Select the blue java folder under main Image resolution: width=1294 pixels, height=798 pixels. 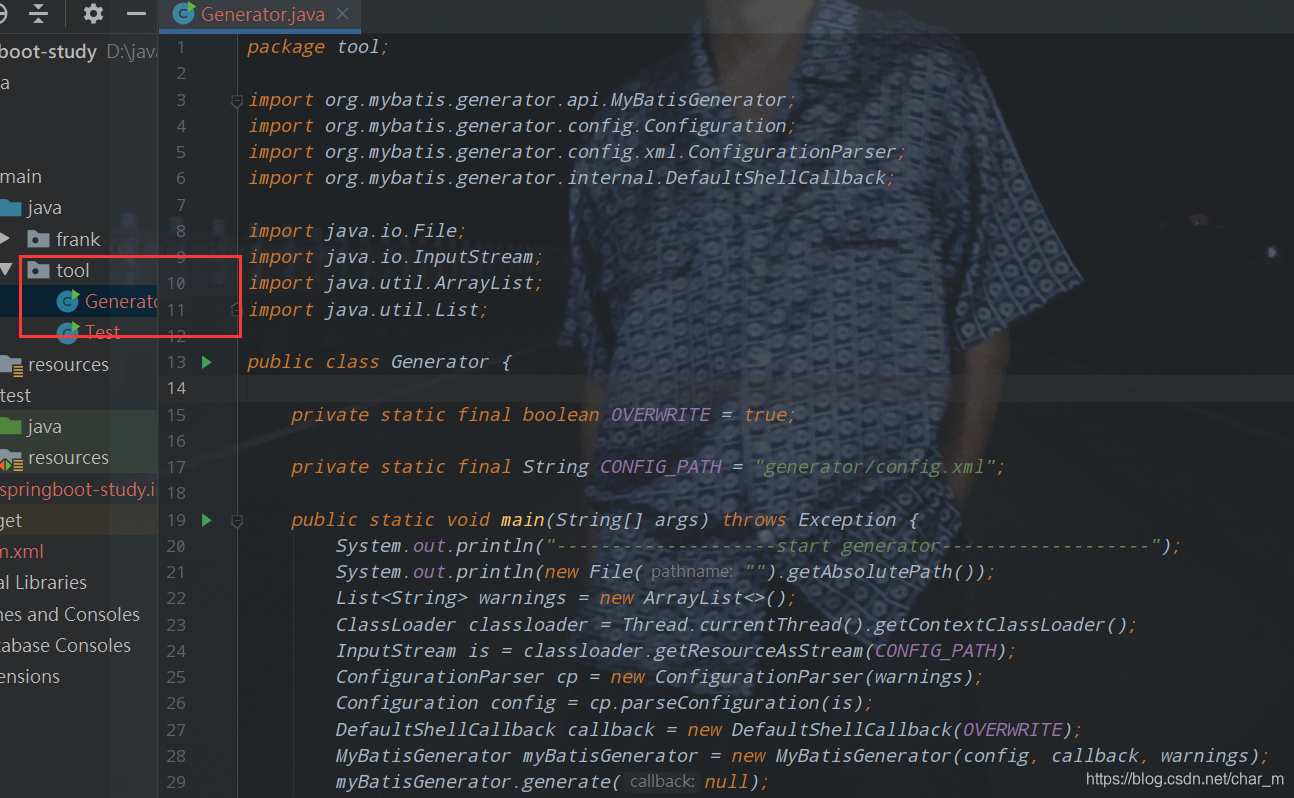45,207
